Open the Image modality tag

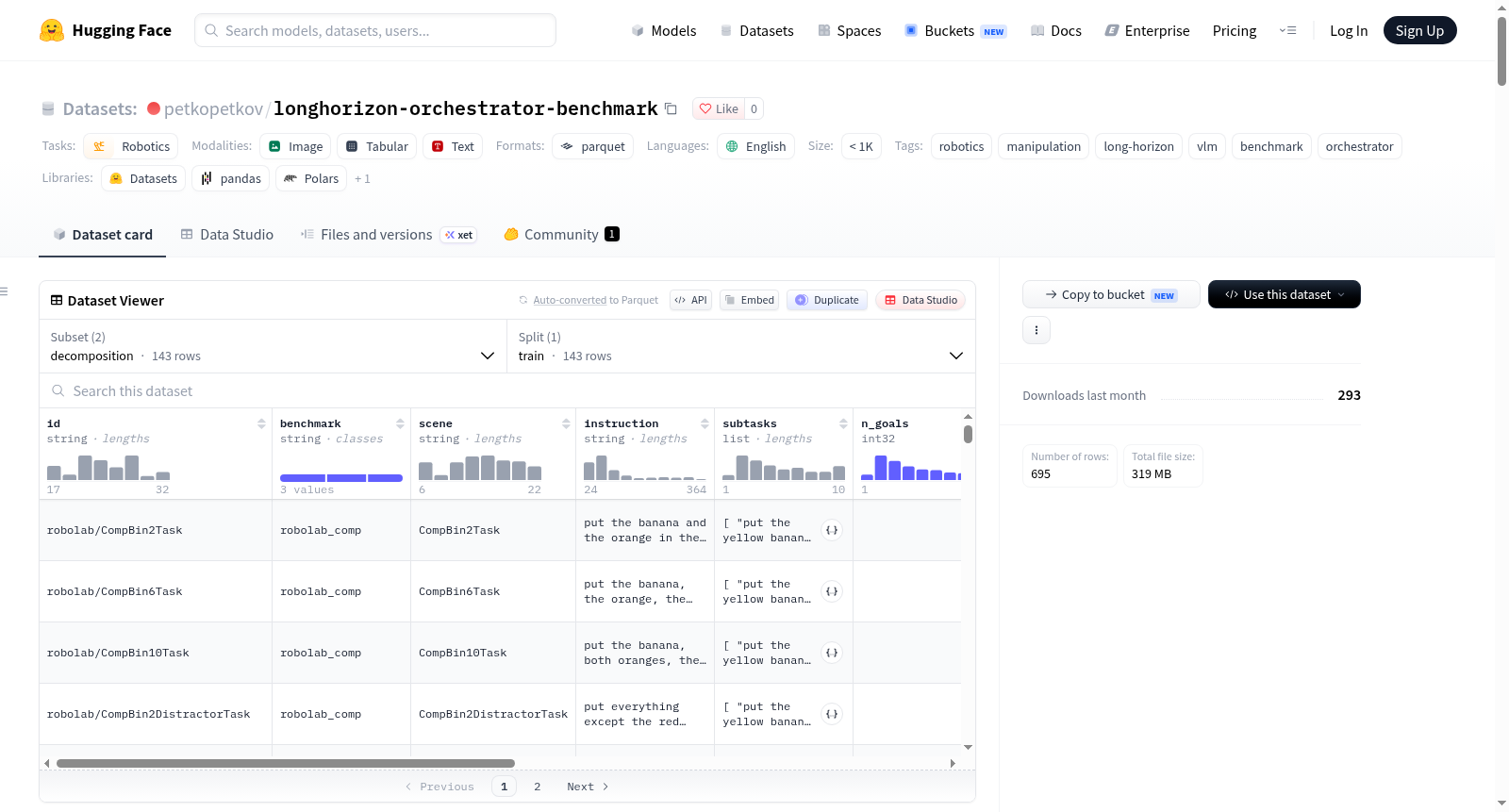coord(295,146)
